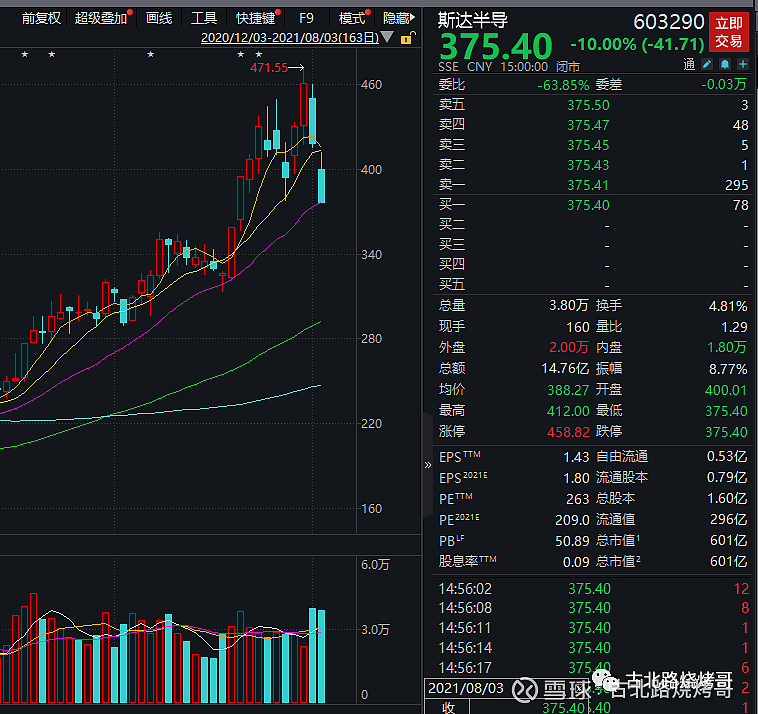Click the 现手 value 160
758x714 pixels.
pos(578,327)
